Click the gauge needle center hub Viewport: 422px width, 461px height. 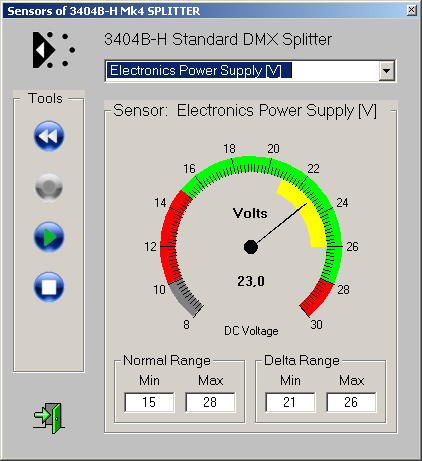[x=251, y=247]
